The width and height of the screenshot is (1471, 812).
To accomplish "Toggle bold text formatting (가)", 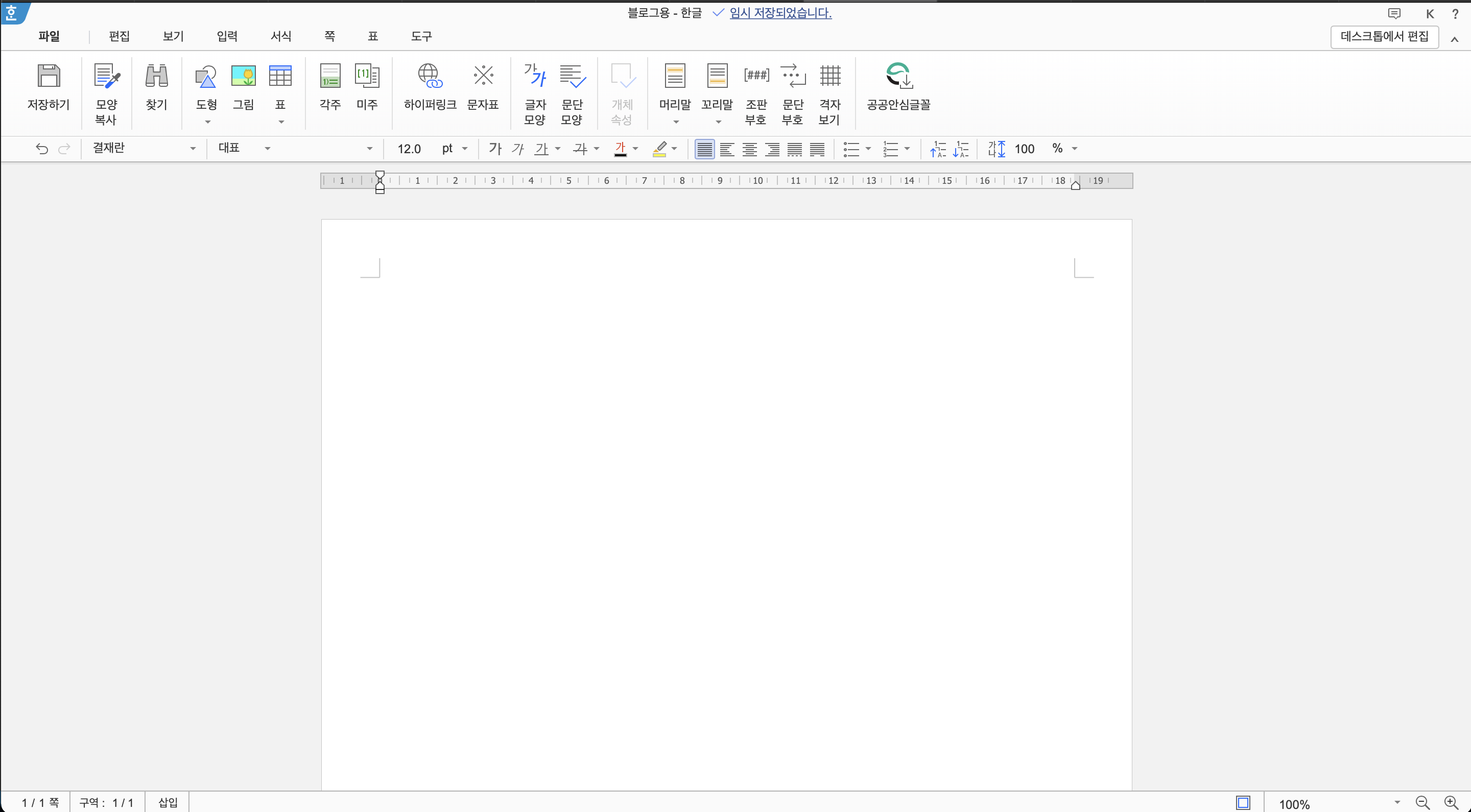I will click(x=495, y=149).
